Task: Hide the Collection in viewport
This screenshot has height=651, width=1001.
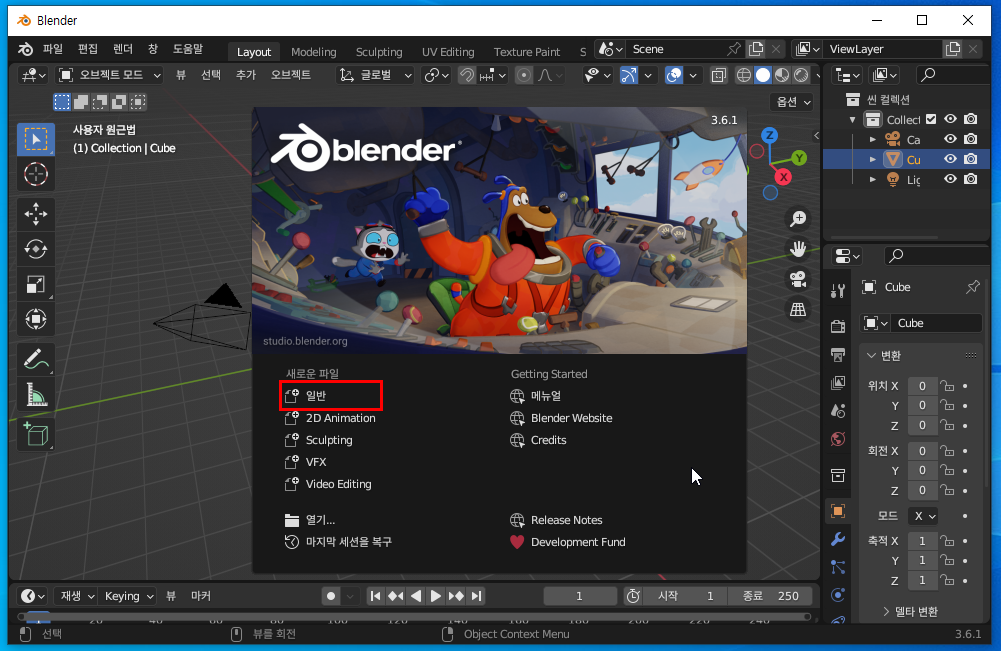Action: 951,119
